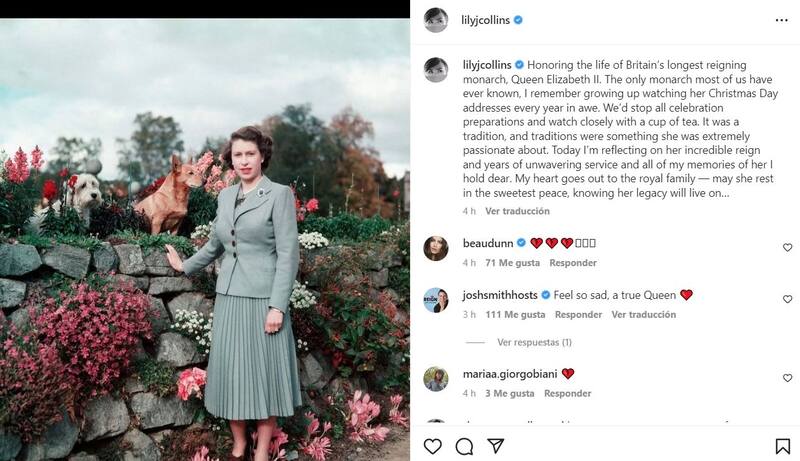This screenshot has width=800, height=461.
Task: Translate joshsmithhosts' comment via Ver traducción
Action: click(644, 315)
